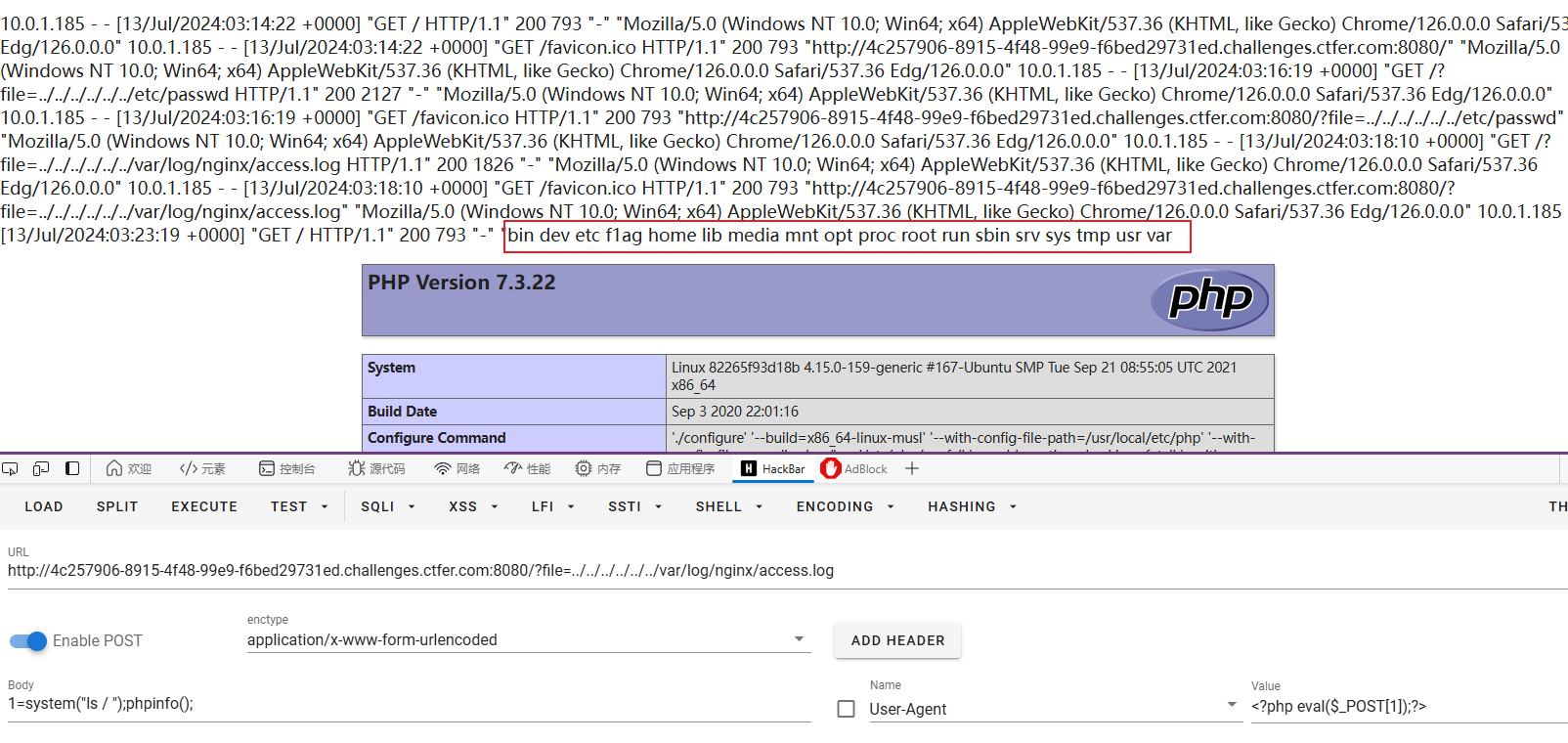
Task: Toggle the device emulation icon
Action: click(x=41, y=469)
